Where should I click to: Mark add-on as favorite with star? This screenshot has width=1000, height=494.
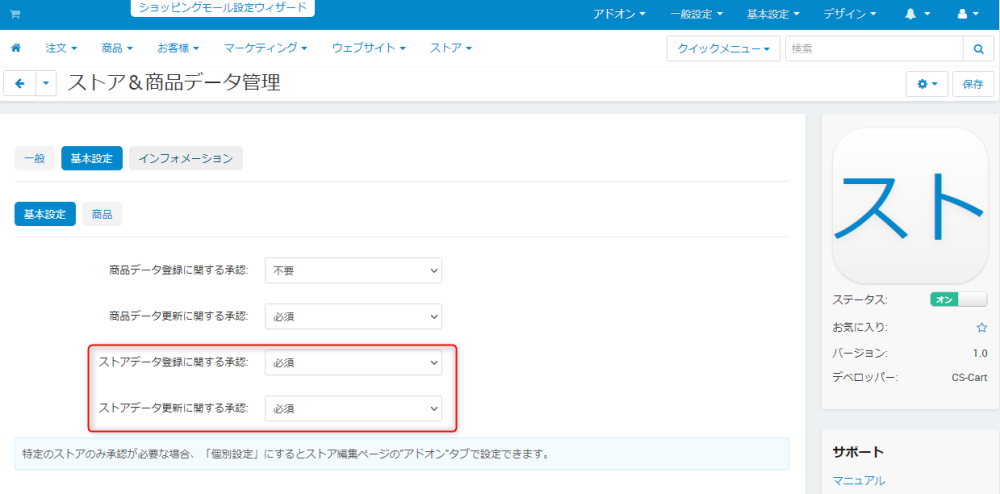tap(982, 328)
